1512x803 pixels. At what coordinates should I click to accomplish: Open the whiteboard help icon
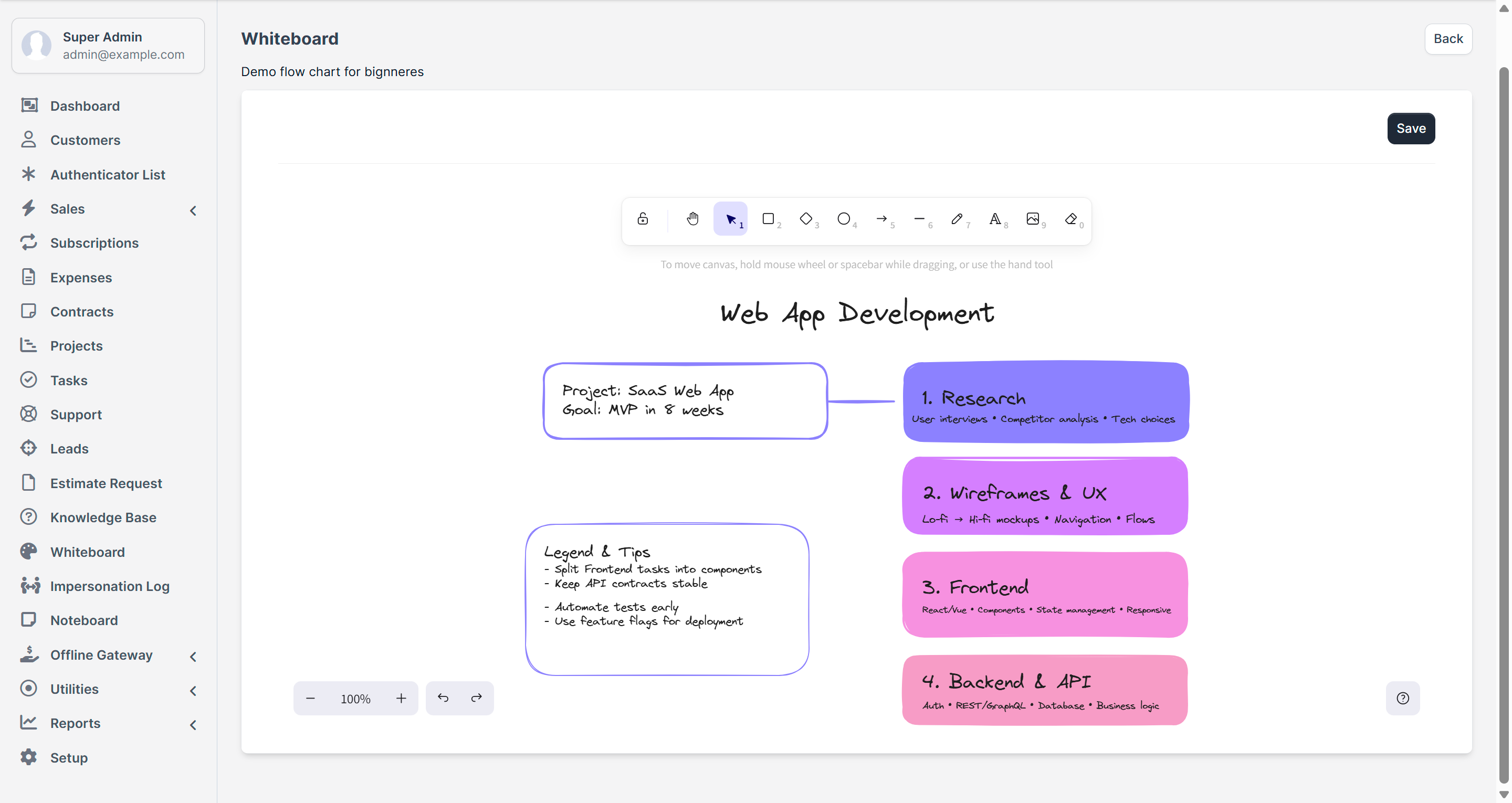[x=1402, y=698]
